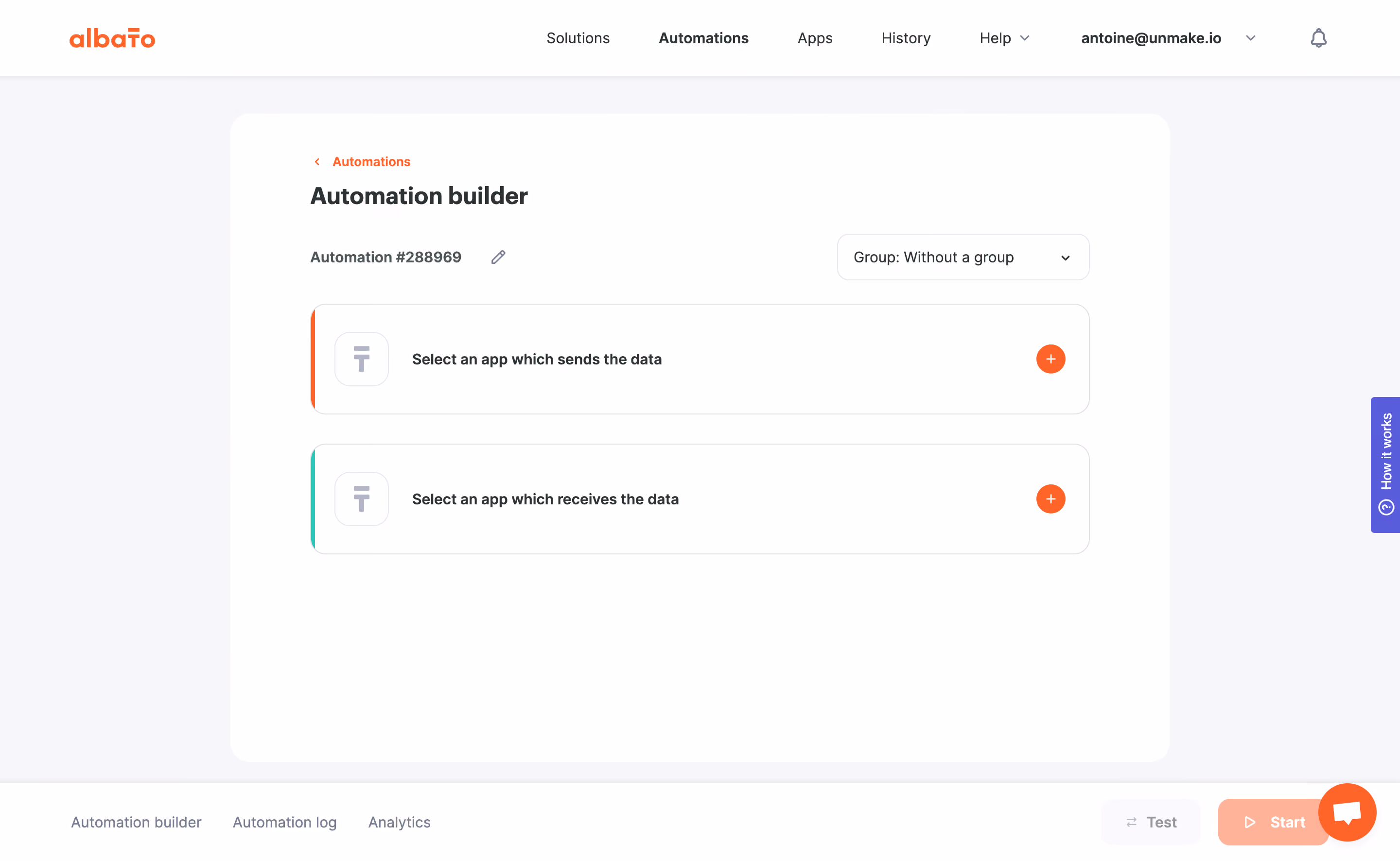The image size is (1400, 861).
Task: Open Automations in top navigation
Action: click(703, 38)
